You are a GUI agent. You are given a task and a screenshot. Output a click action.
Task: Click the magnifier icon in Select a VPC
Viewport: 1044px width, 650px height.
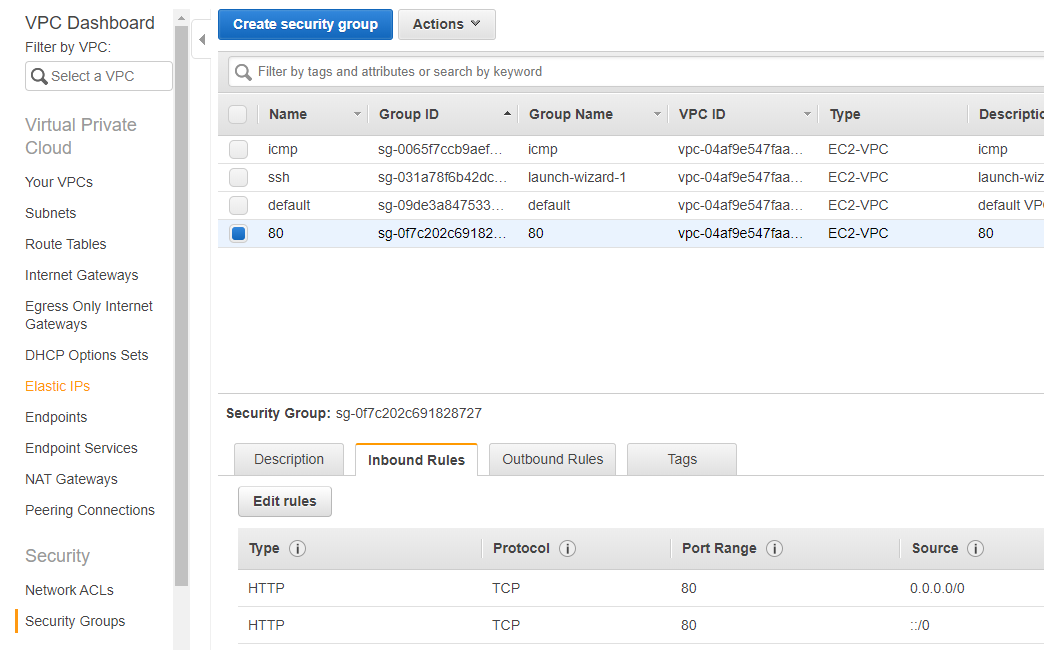[39, 76]
